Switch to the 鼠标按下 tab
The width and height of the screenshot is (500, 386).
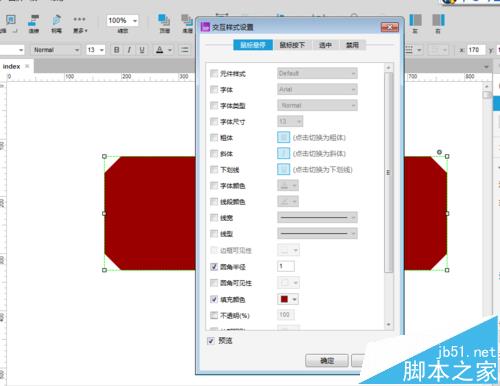tap(292, 45)
